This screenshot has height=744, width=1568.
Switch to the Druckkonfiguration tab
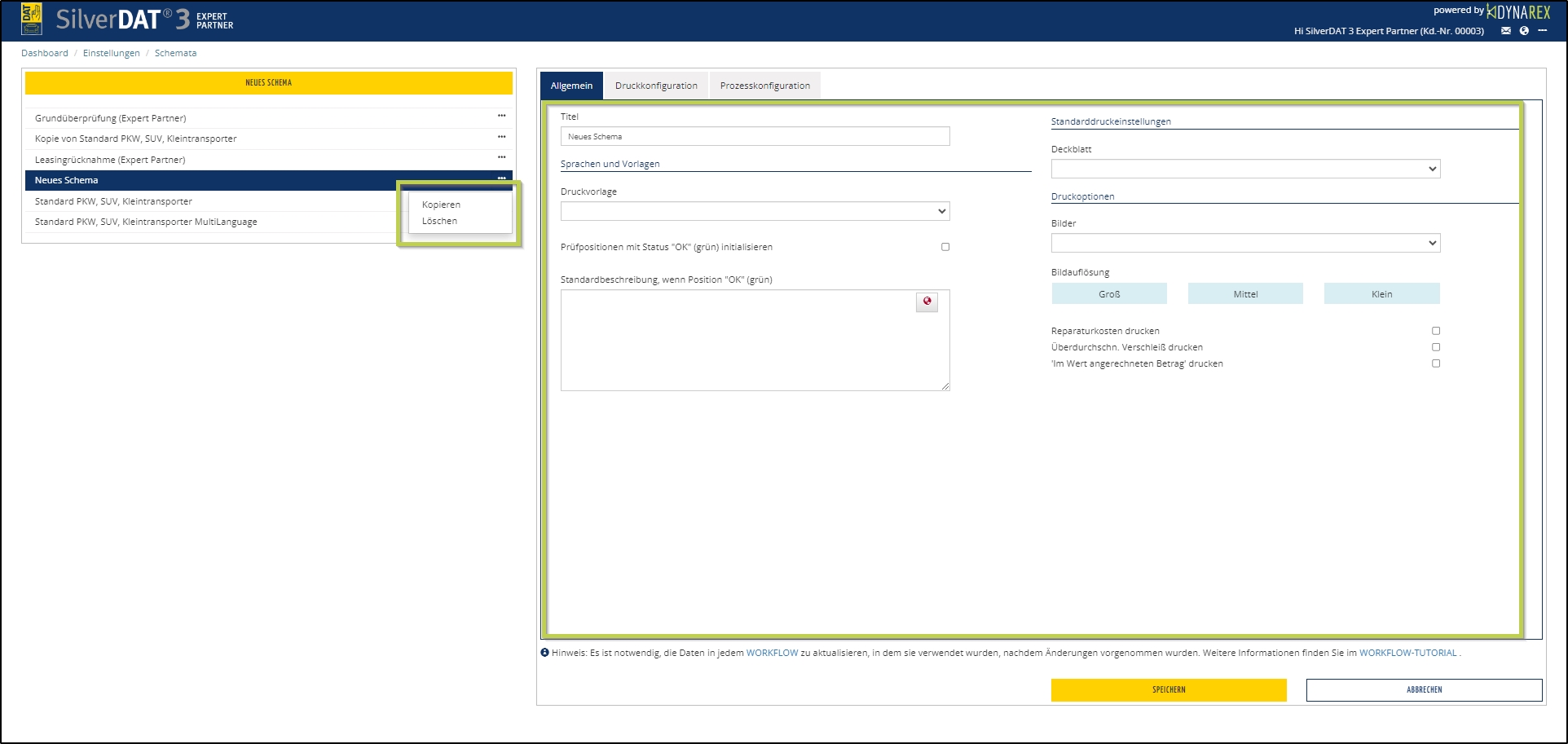656,86
